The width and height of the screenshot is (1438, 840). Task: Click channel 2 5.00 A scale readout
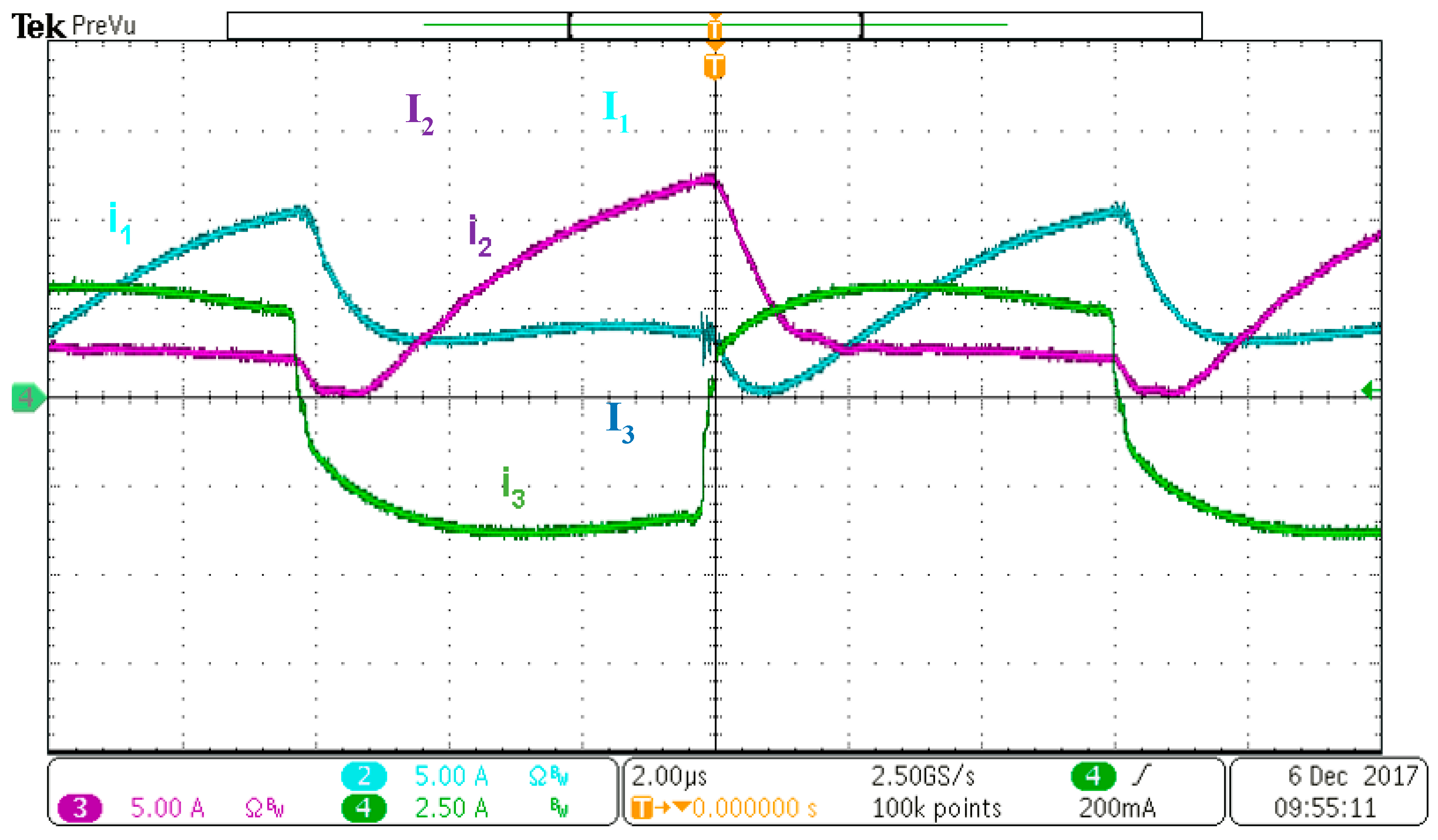(451, 777)
